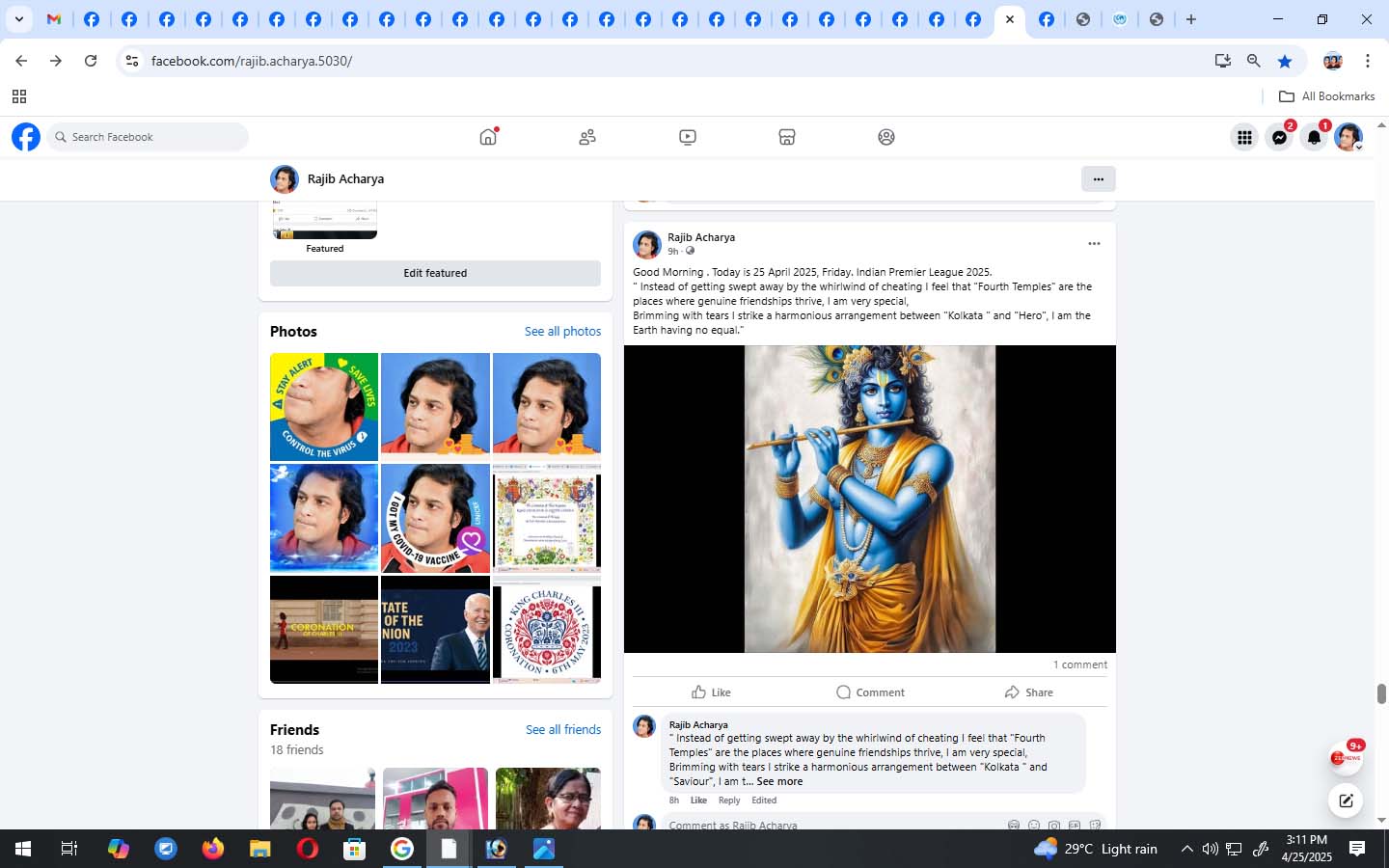Click the new message compose icon
Screen dimensions: 1389x868
(1346, 800)
